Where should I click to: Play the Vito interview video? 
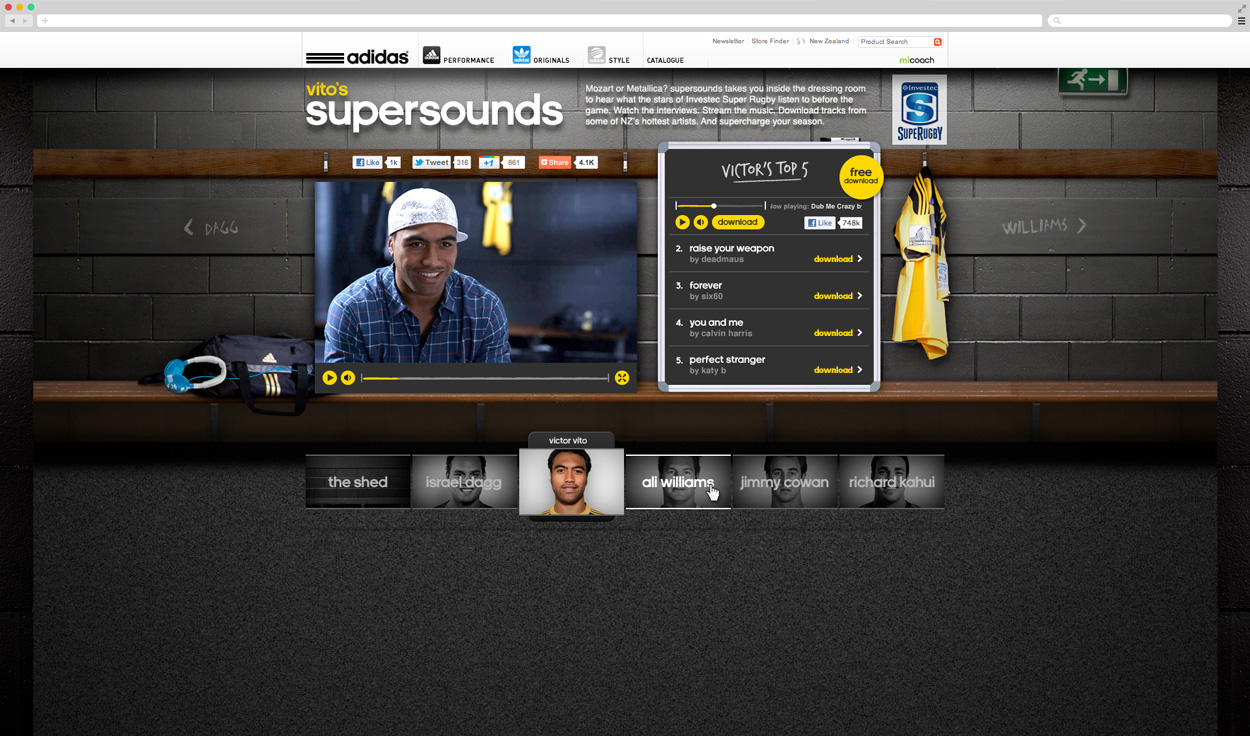point(329,378)
